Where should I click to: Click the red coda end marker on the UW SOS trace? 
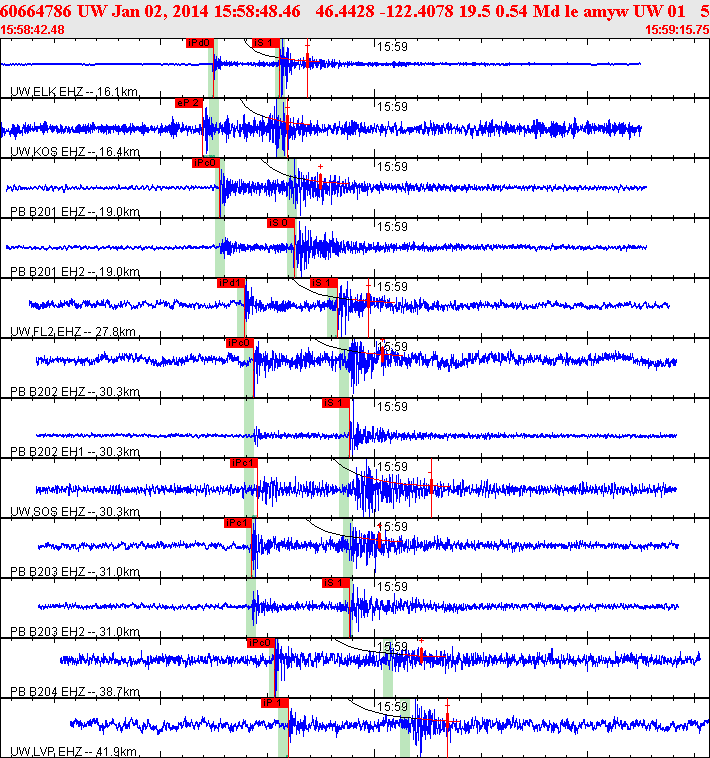[x=431, y=486]
